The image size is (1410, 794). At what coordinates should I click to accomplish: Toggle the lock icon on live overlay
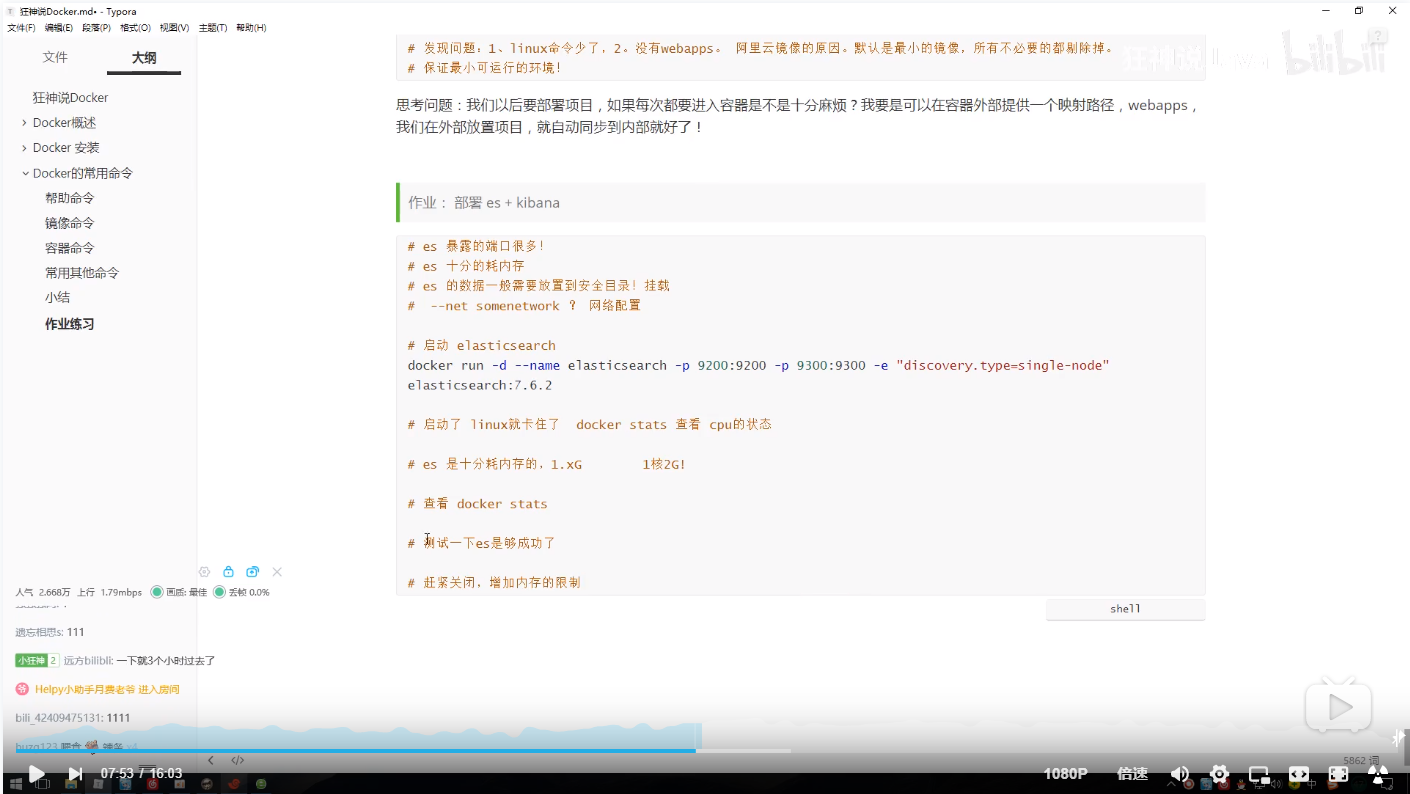tap(228, 572)
